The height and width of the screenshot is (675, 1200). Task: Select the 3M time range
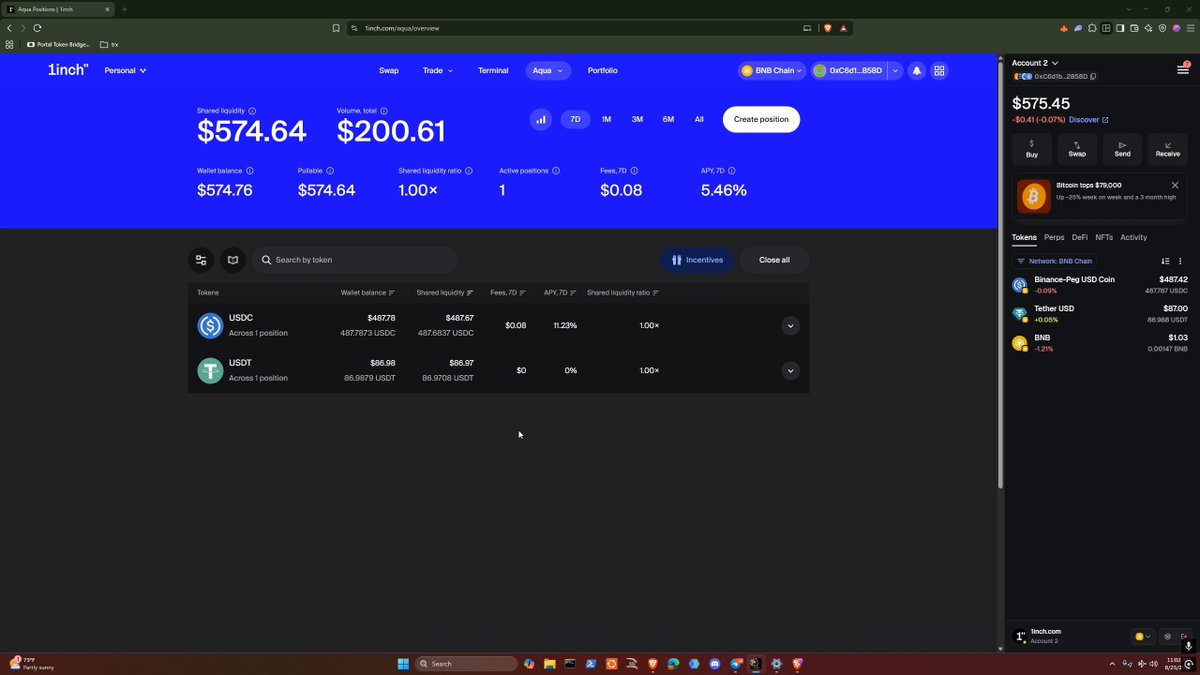coord(637,119)
